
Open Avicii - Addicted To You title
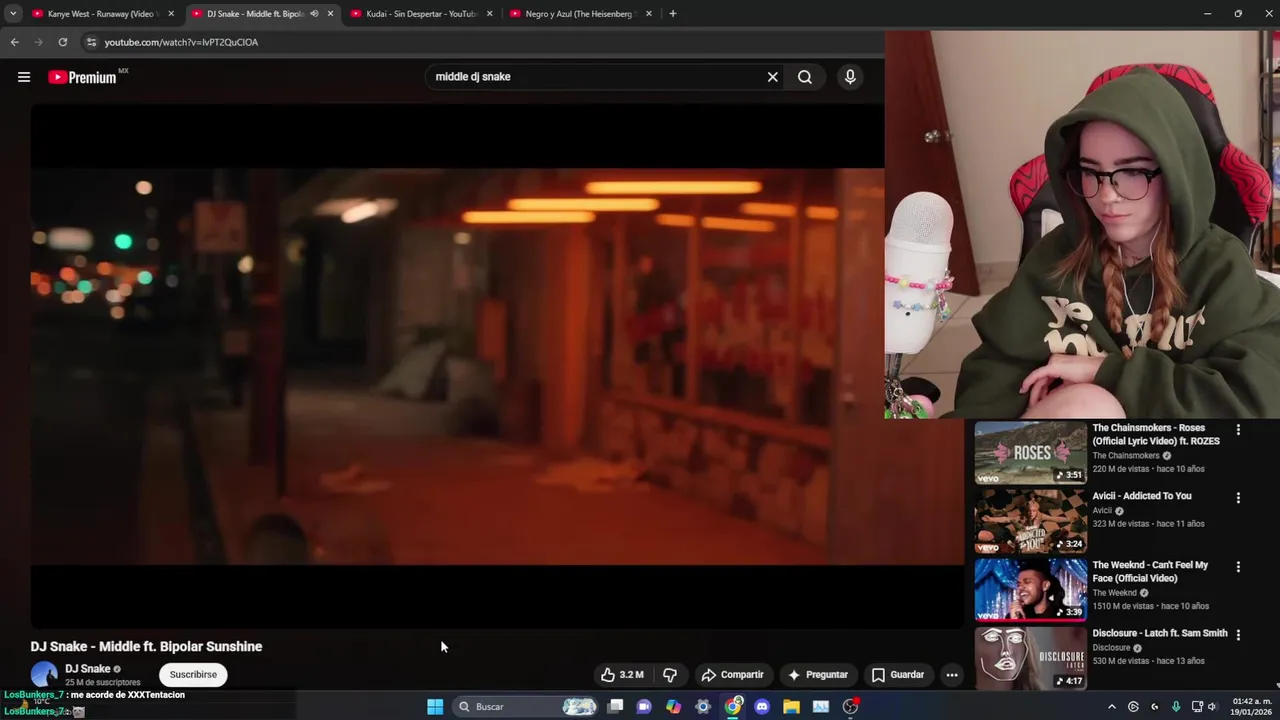[1142, 496]
